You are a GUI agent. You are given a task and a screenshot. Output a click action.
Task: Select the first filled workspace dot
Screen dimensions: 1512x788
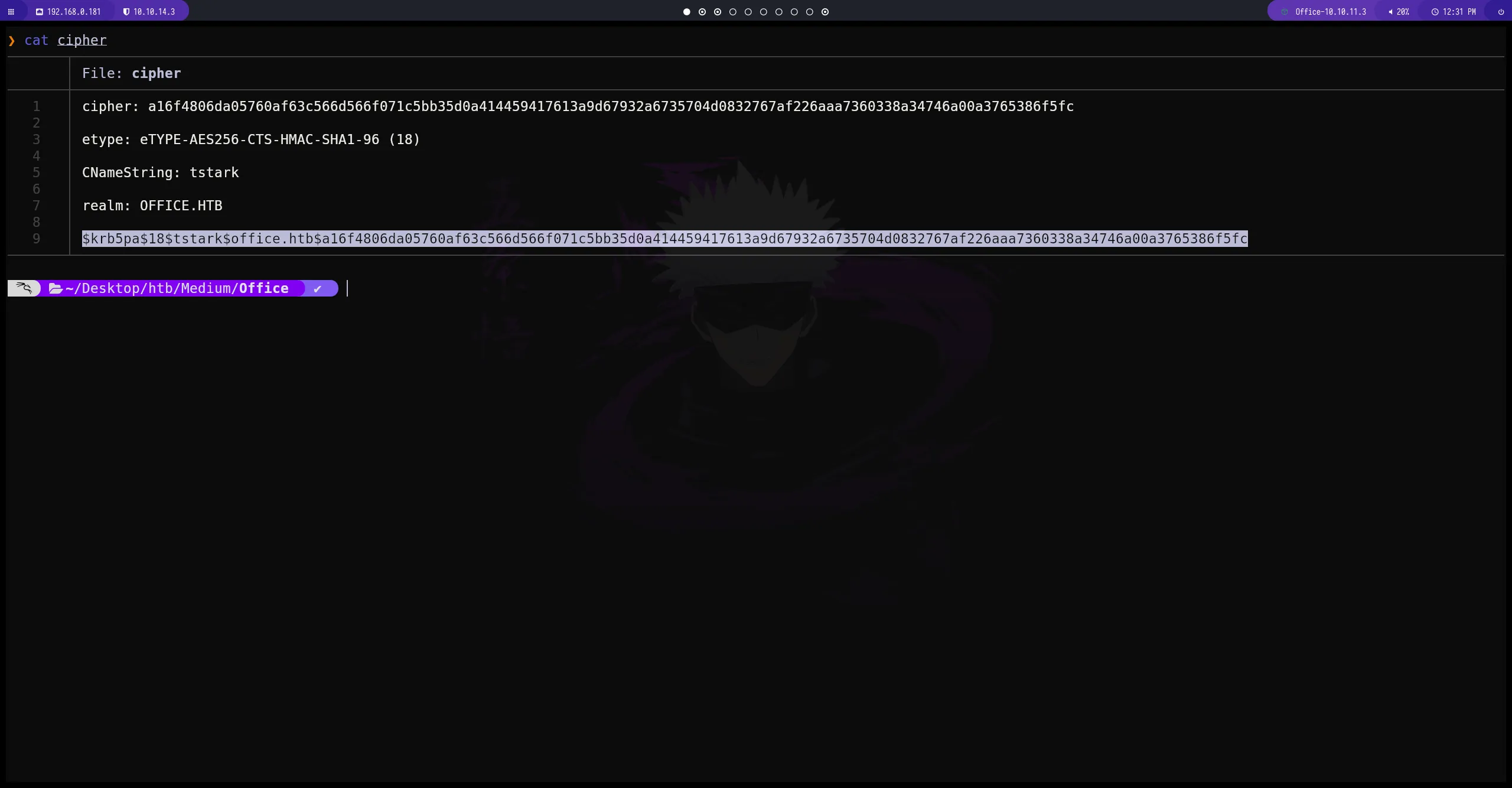(x=686, y=11)
